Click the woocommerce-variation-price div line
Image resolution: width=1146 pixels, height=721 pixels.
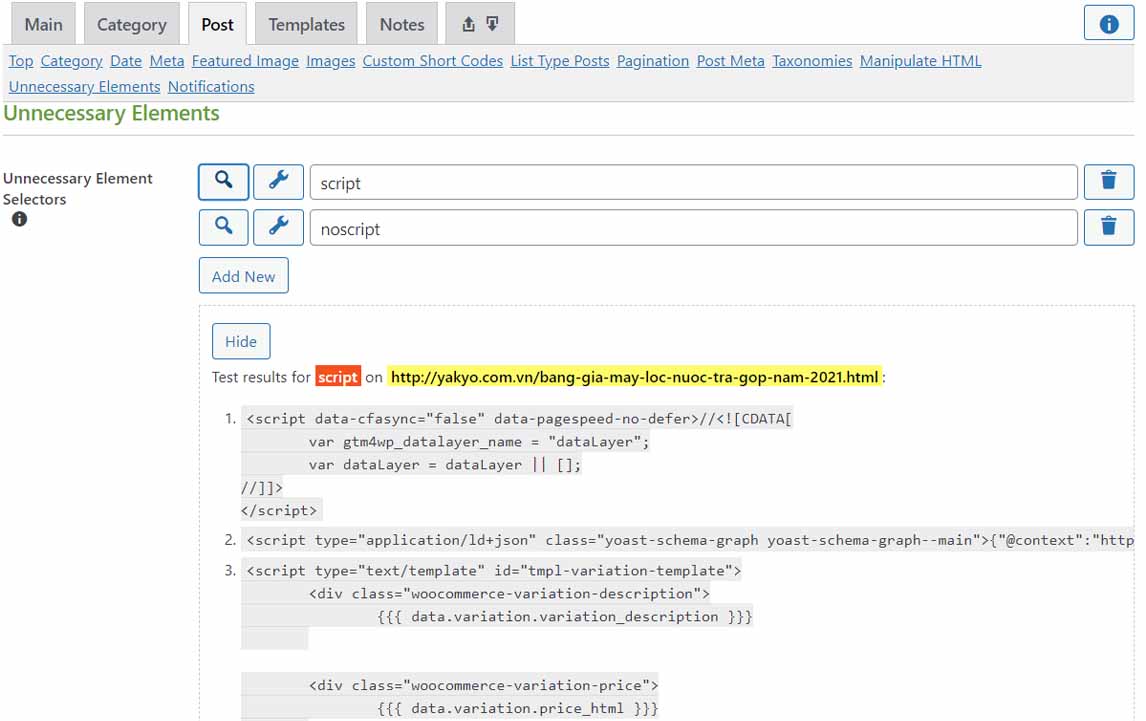483,685
